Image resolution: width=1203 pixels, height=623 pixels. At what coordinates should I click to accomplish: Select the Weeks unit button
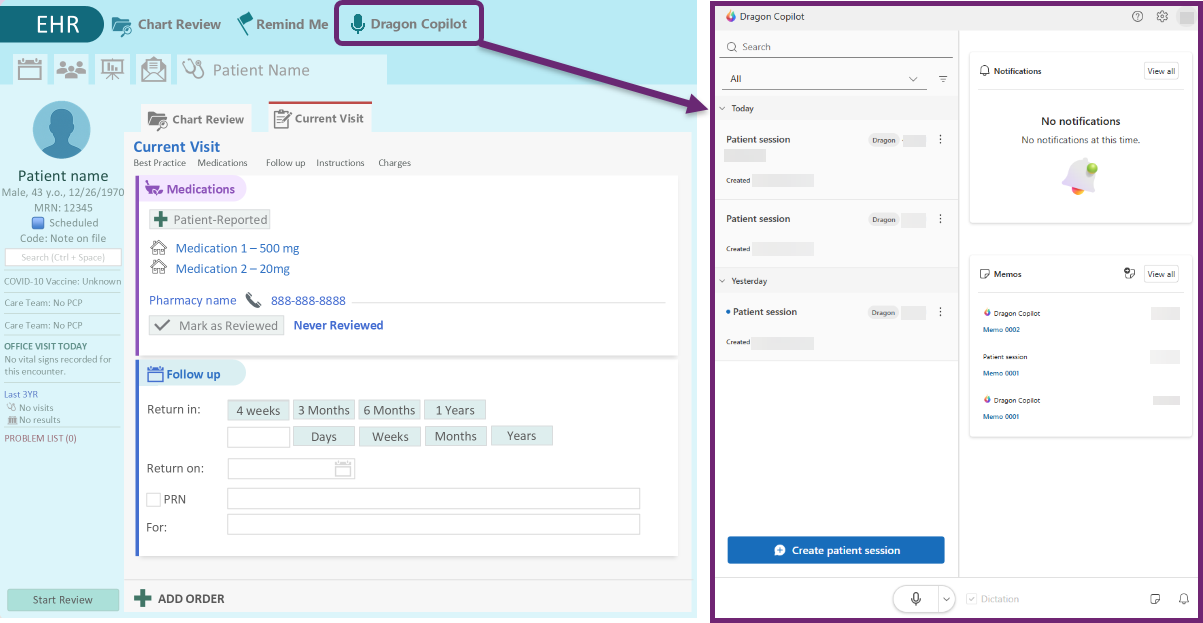[390, 436]
